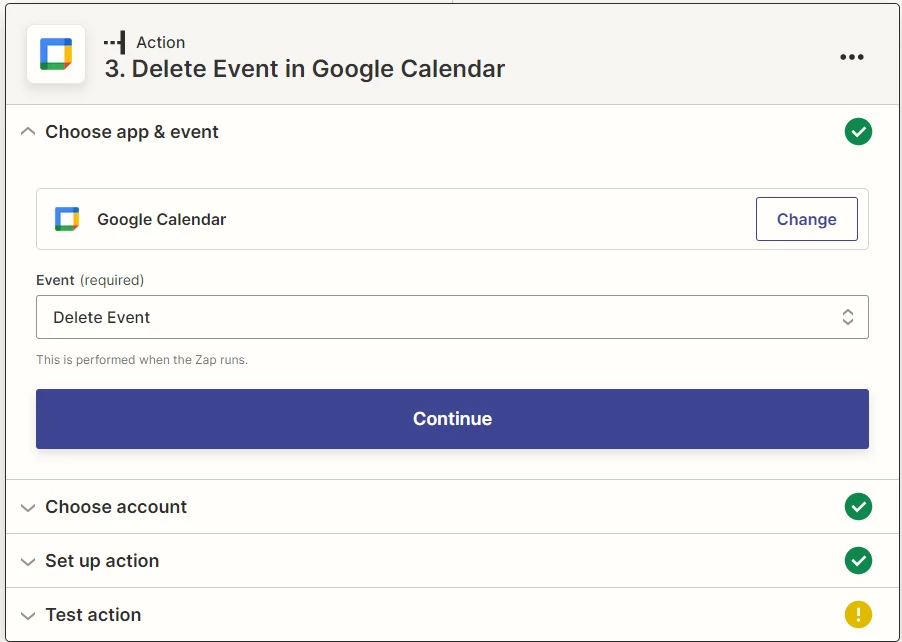The height and width of the screenshot is (642, 902).
Task: Click the Google Calendar app name label
Action: 162,219
